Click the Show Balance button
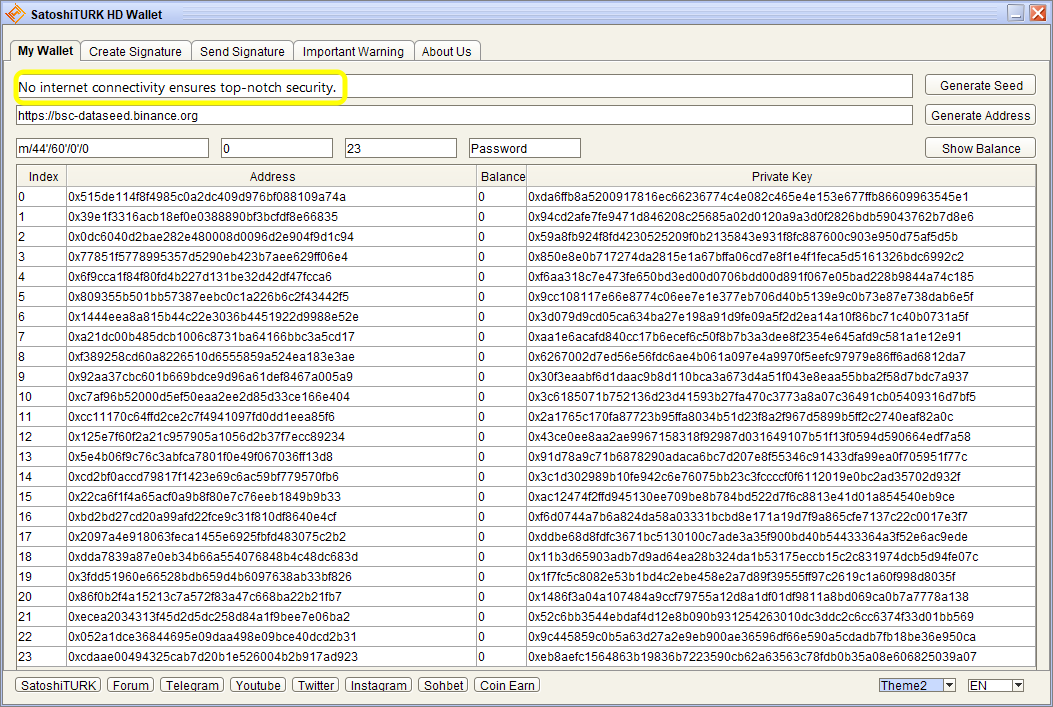 point(980,148)
